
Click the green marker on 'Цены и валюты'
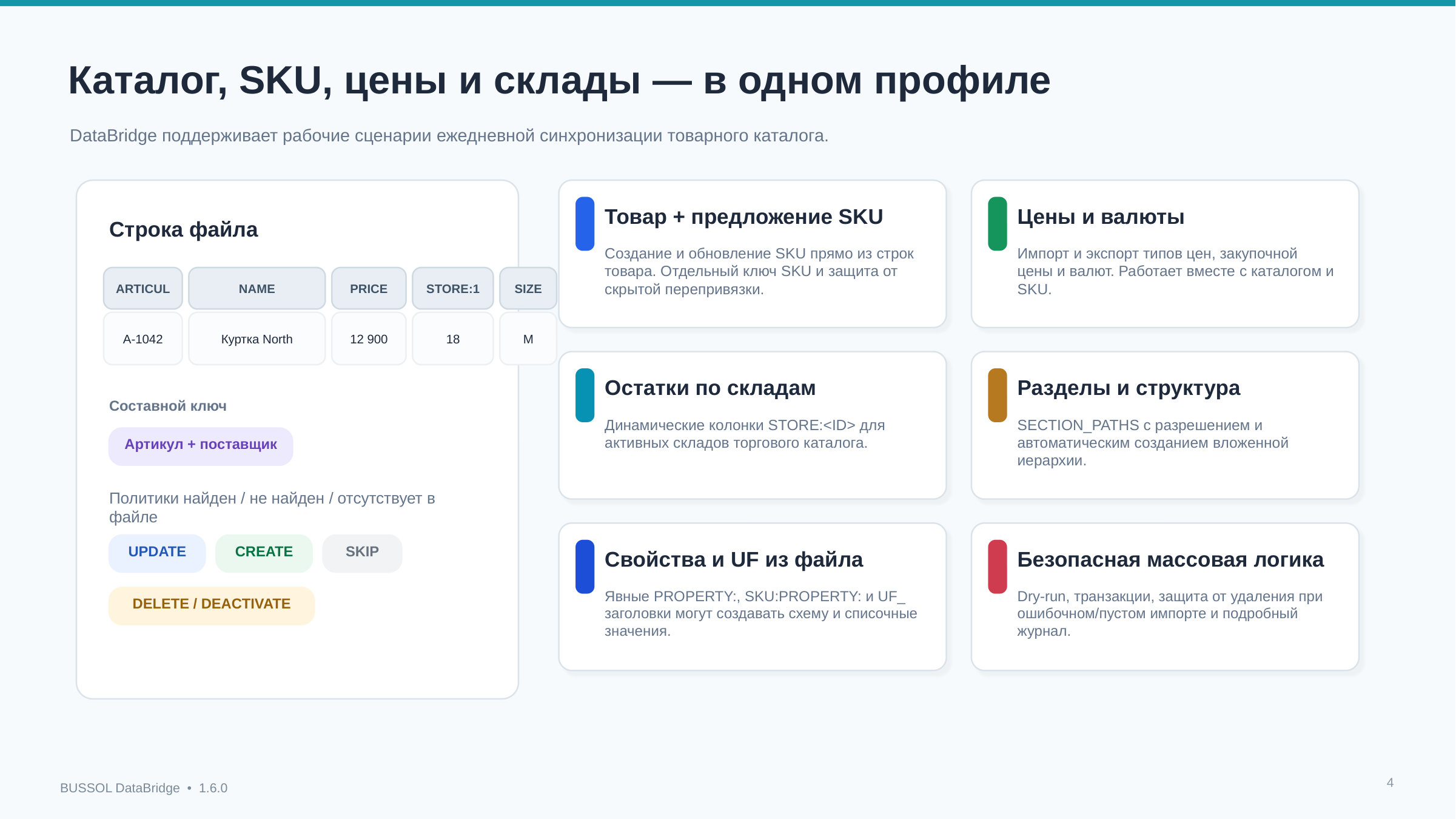pos(998,224)
